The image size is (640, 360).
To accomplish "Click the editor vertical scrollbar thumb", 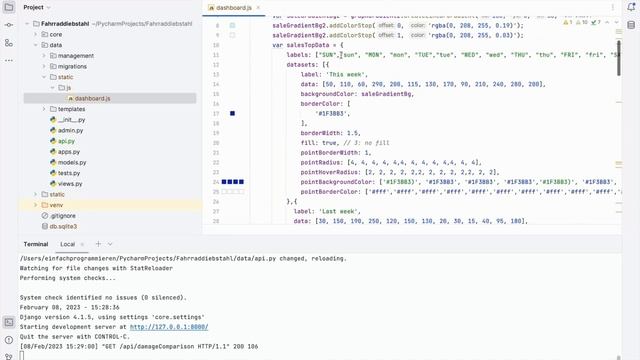I will tap(619, 58).
